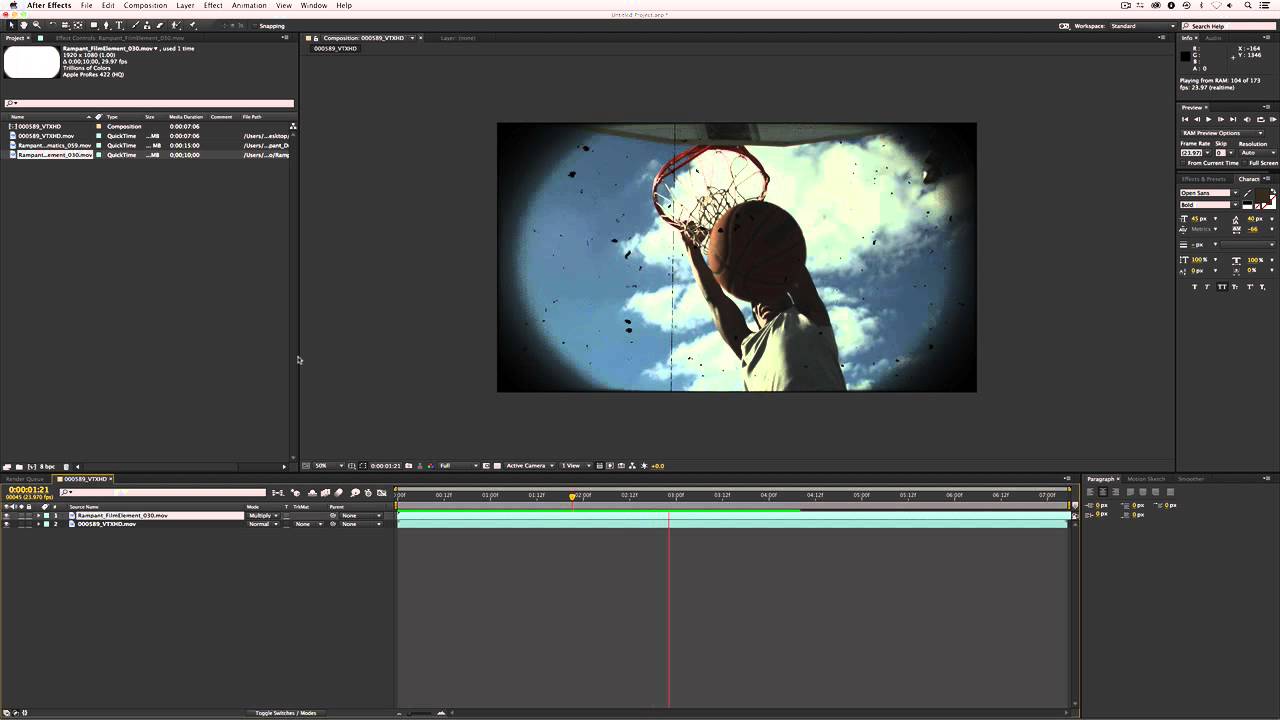Click the Interpret Footage icon in Project panel

7,467
